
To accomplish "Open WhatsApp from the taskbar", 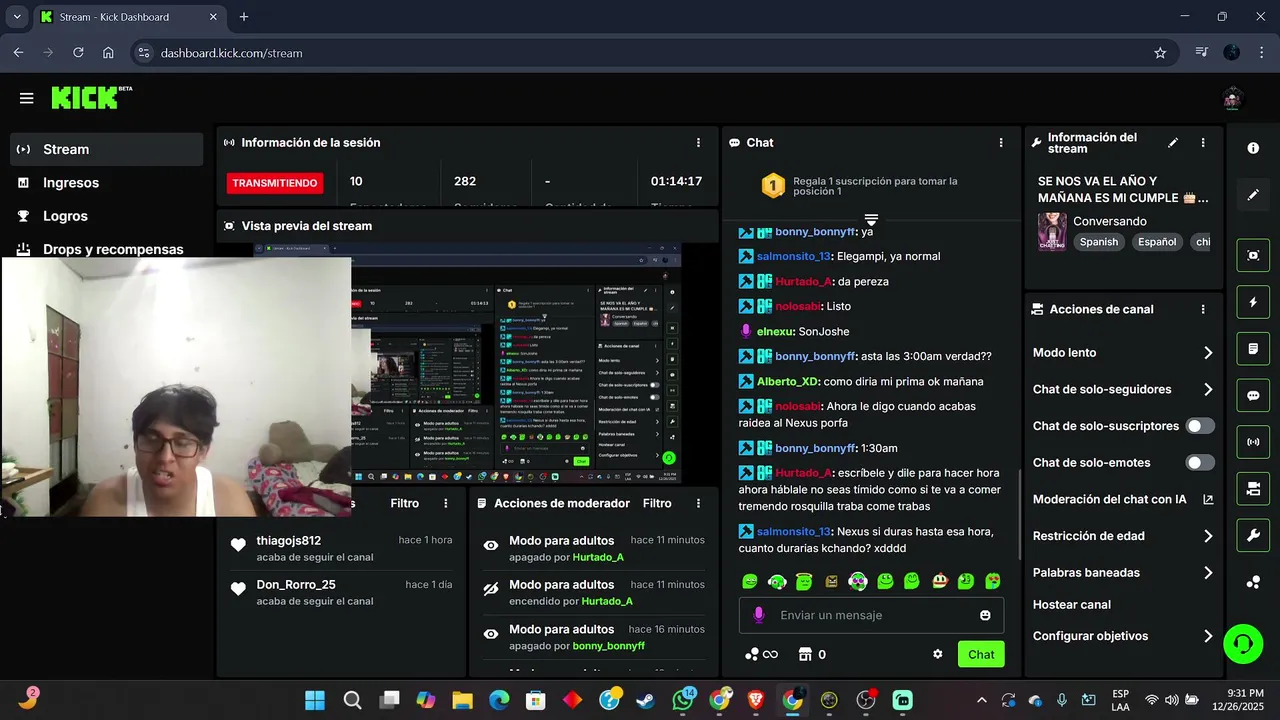I will pos(683,701).
